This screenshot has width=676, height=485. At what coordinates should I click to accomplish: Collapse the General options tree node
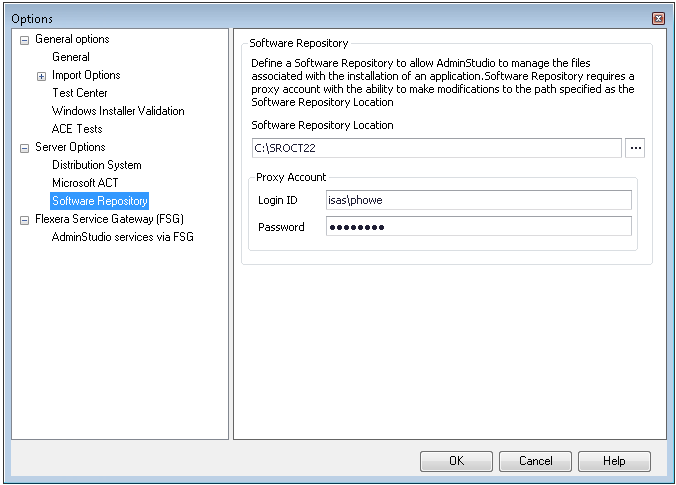(24, 40)
